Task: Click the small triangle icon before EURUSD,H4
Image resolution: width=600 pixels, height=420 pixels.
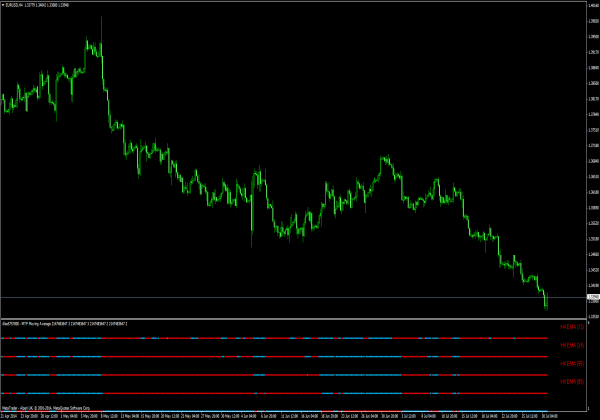Action: click(3, 4)
